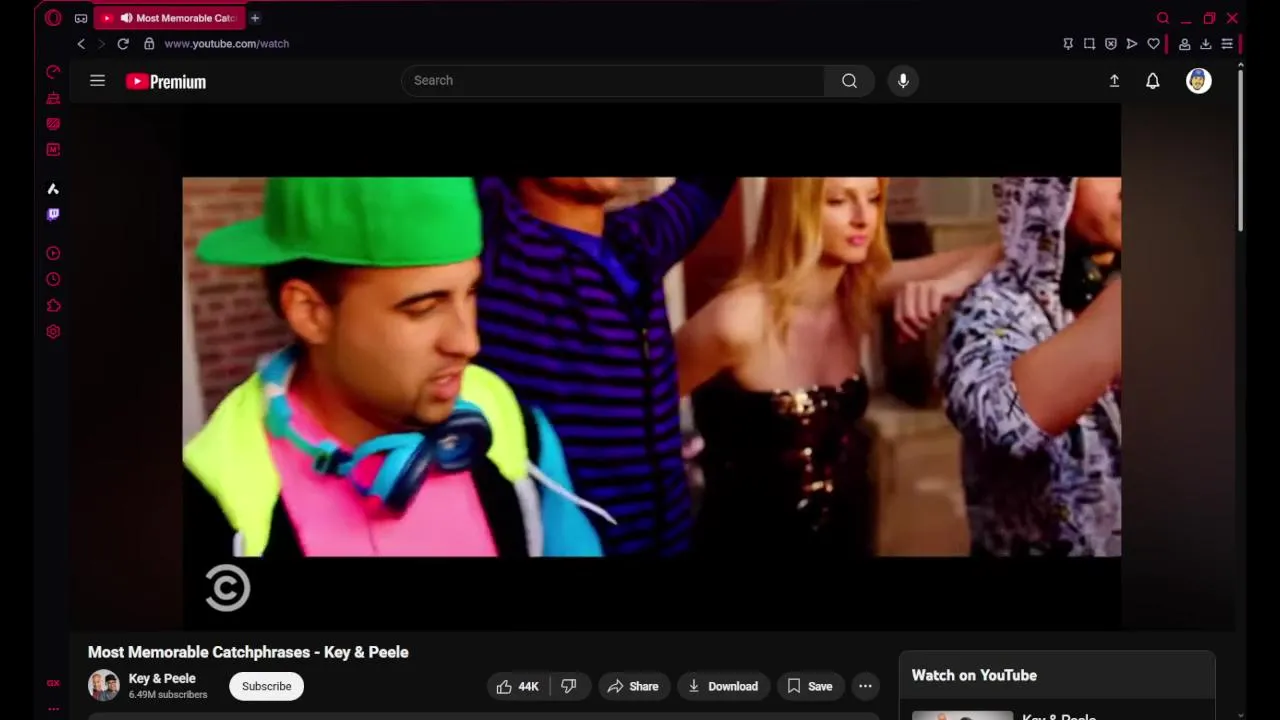The image size is (1280, 720).
Task: Open workspaces icon beside Opera logo
Action: [x=81, y=18]
